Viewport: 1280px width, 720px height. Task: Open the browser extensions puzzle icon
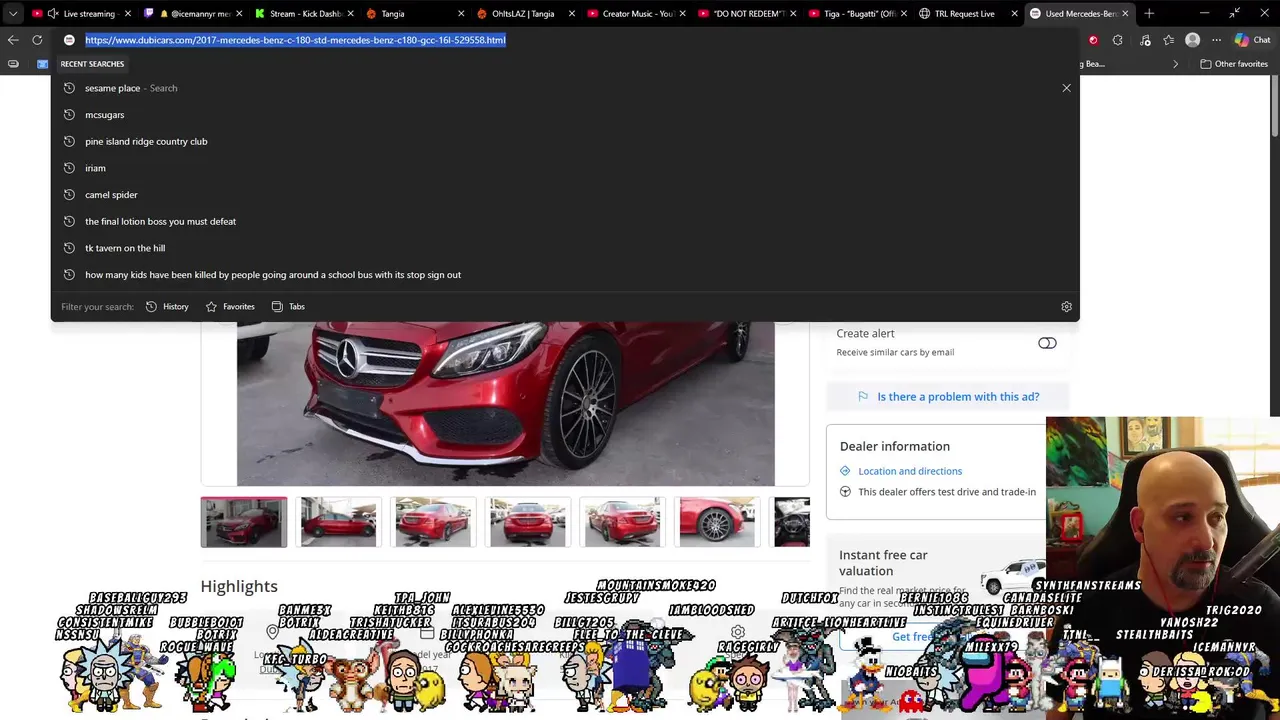click(1118, 40)
